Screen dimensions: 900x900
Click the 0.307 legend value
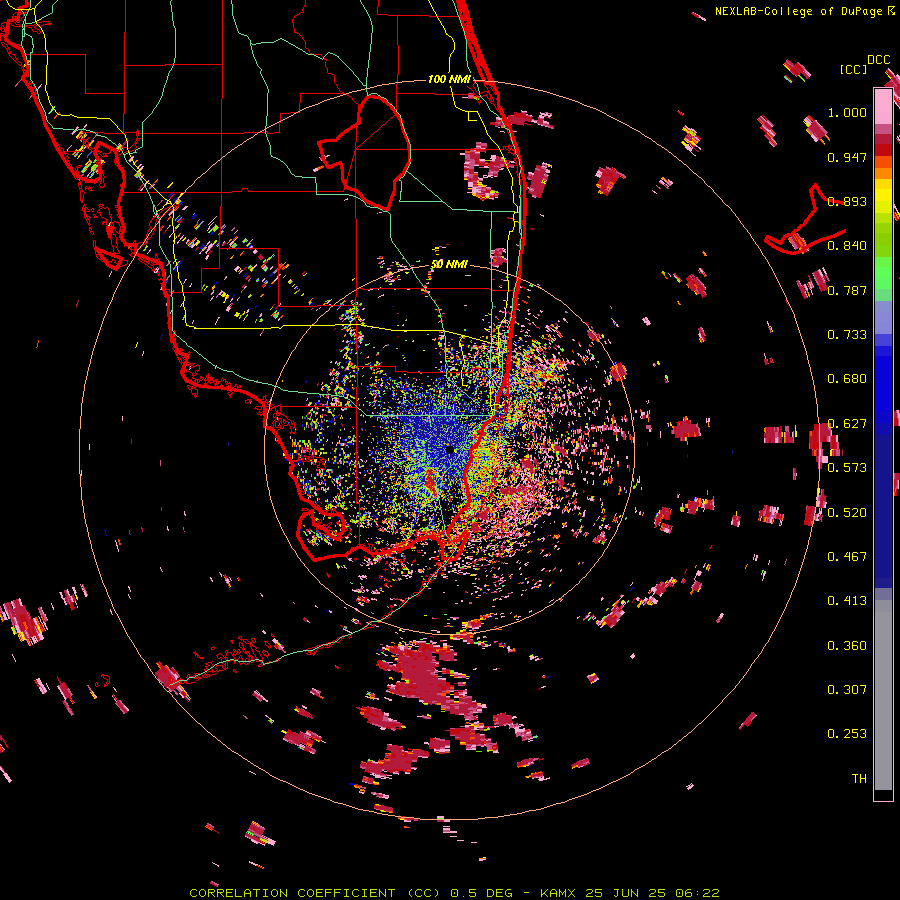(847, 690)
